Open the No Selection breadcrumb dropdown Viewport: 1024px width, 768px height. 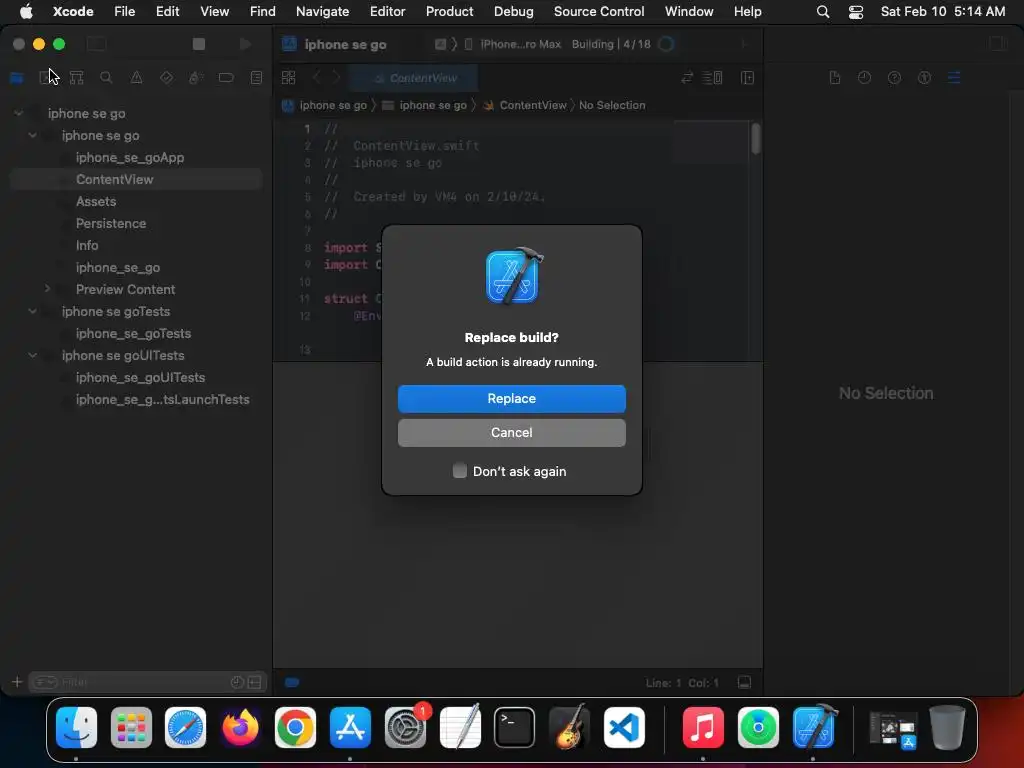[612, 105]
